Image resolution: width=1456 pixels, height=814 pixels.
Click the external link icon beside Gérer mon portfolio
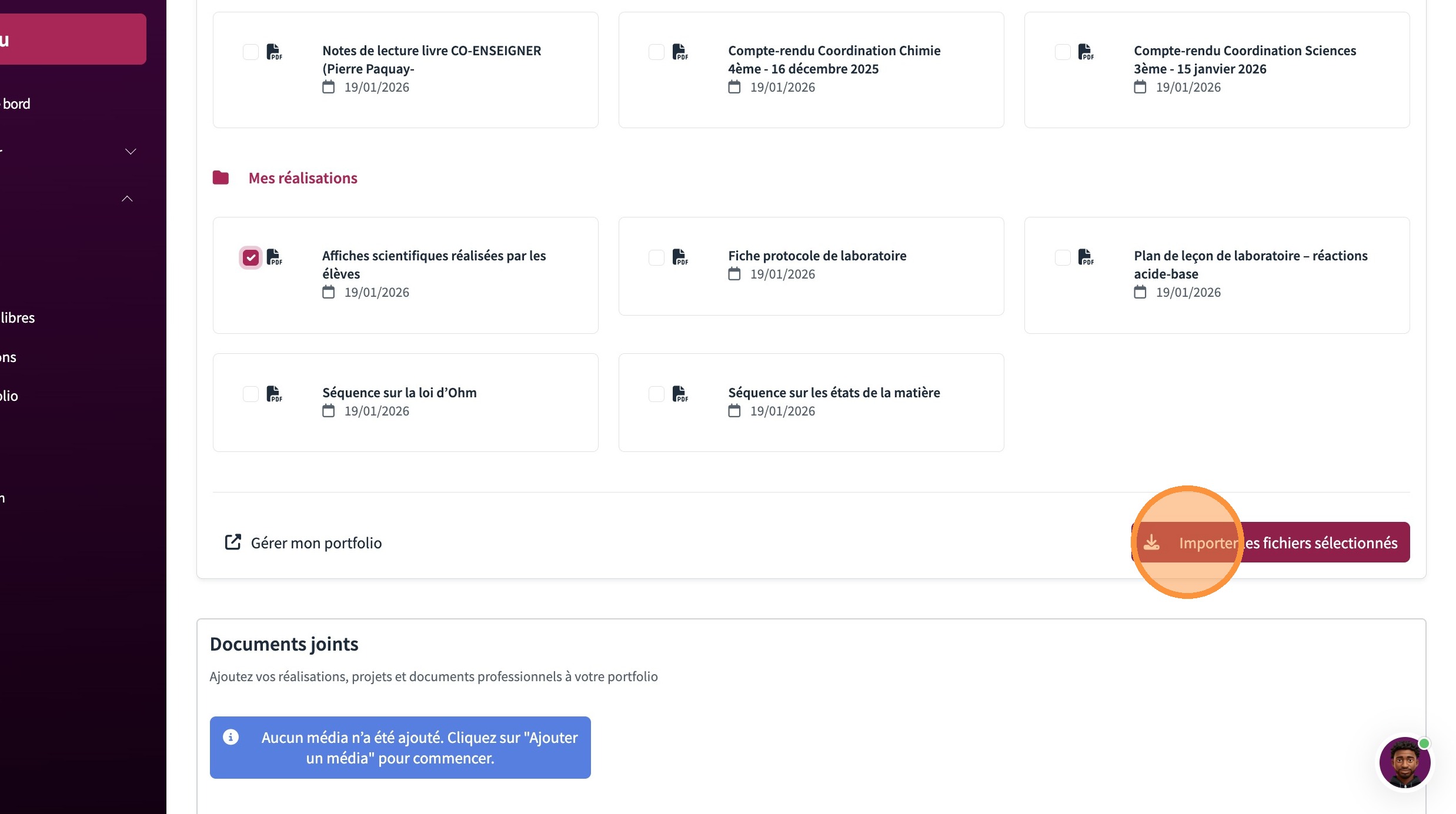tap(233, 542)
